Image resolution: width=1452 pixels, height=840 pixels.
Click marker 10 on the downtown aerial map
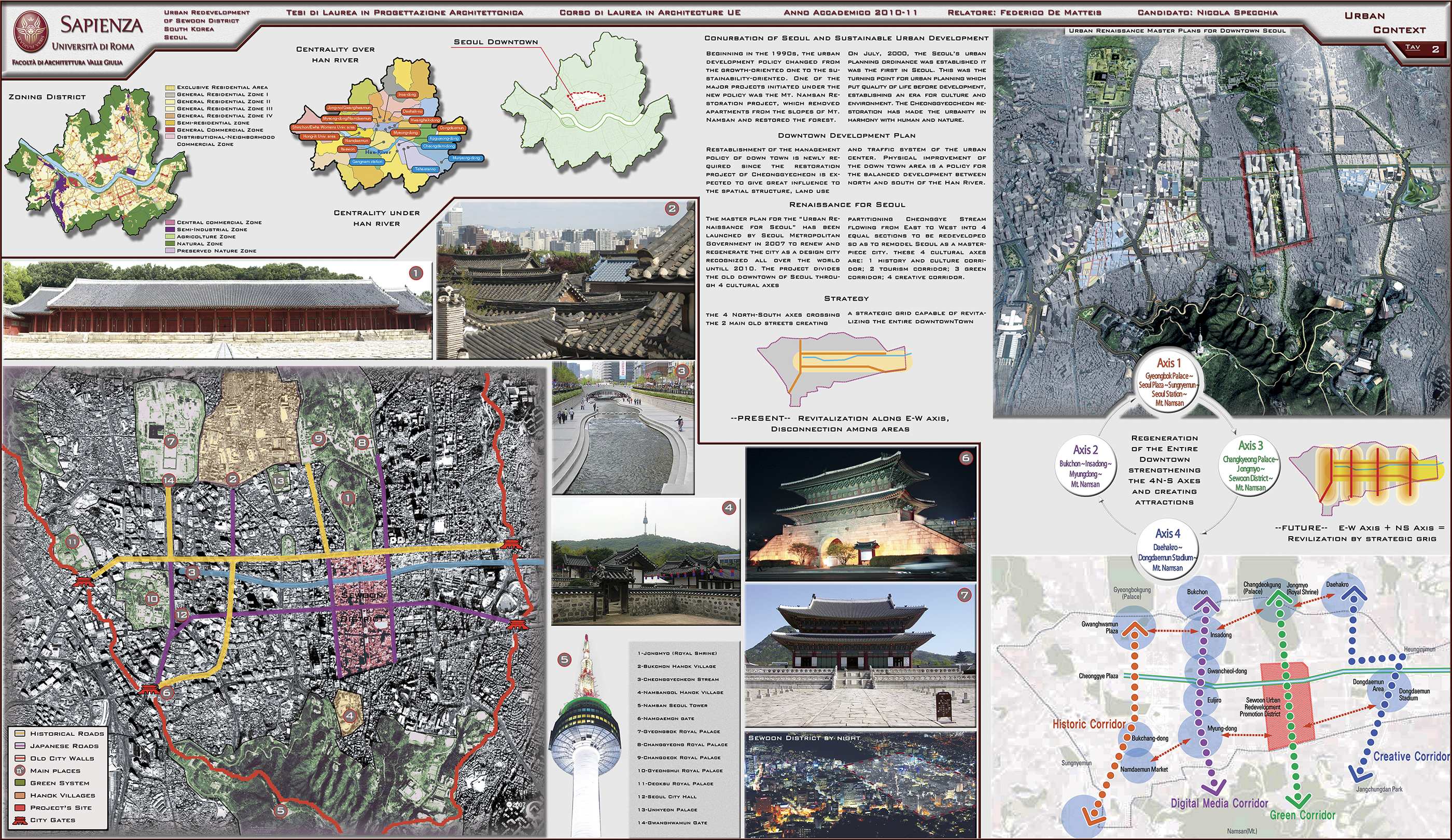click(151, 598)
